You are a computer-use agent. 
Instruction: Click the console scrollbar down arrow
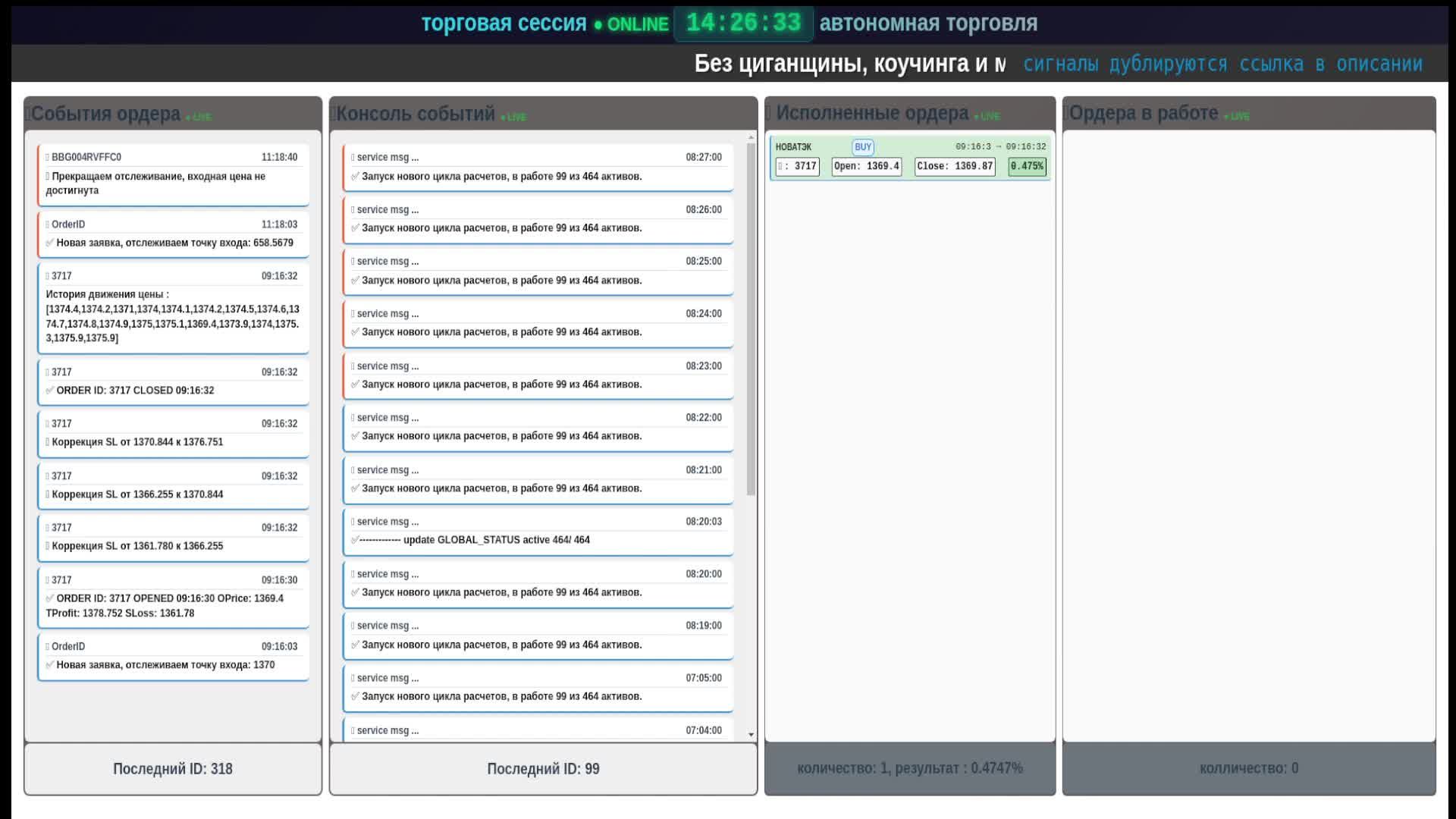(x=751, y=734)
